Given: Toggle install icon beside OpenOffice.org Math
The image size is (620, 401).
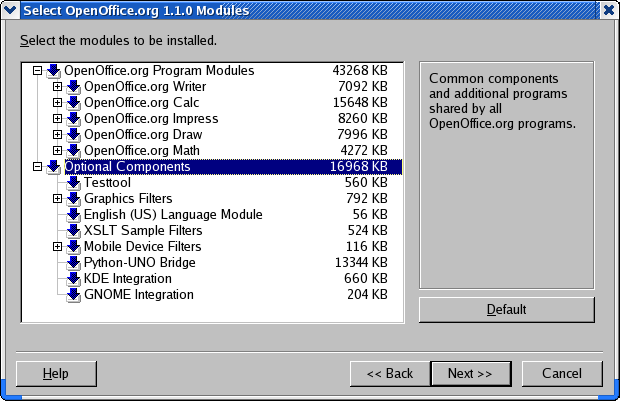Looking at the screenshot, I should (x=74, y=151).
